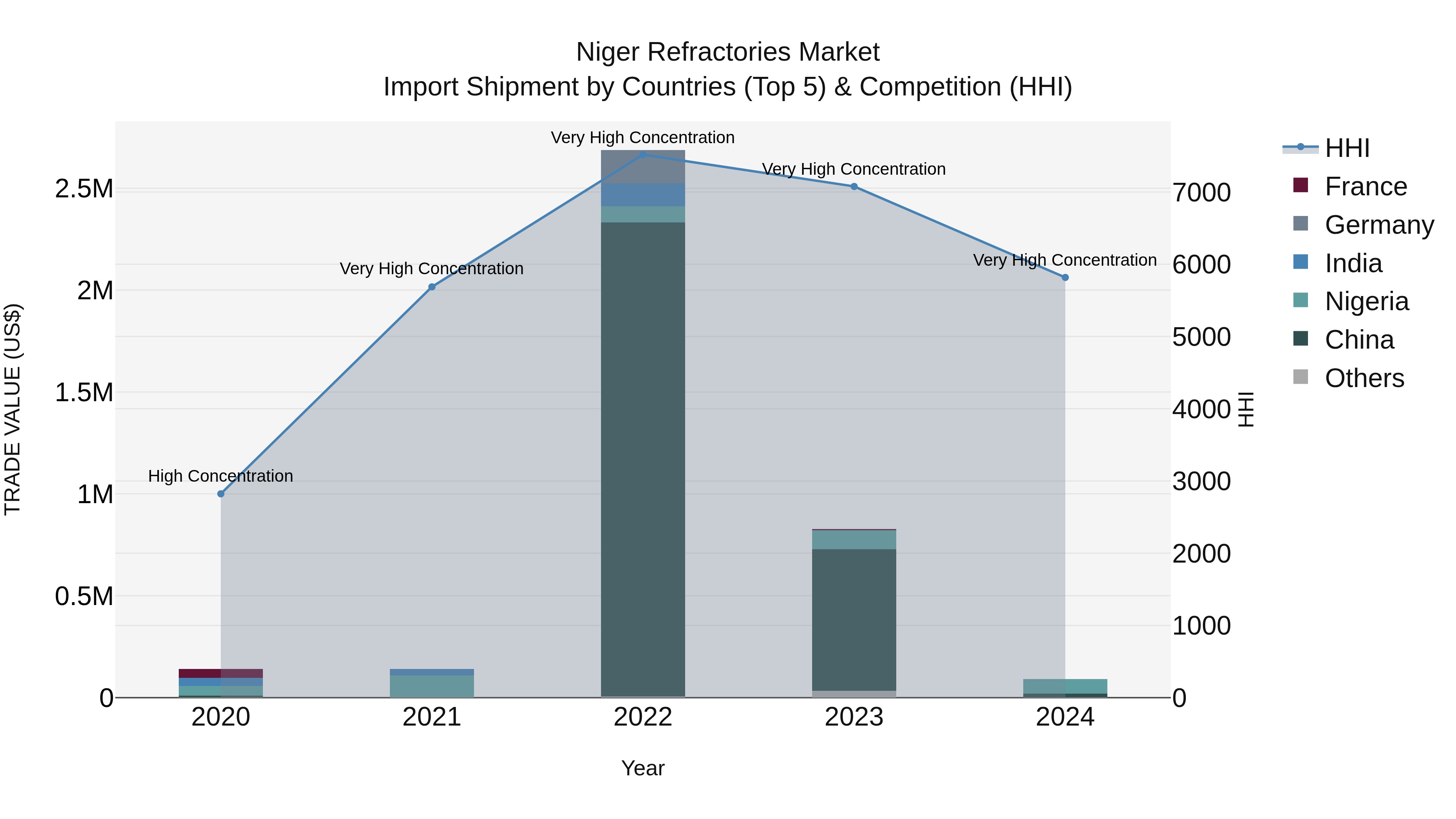
Task: Click the Nigeria segment of 2023 bar
Action: 854,540
